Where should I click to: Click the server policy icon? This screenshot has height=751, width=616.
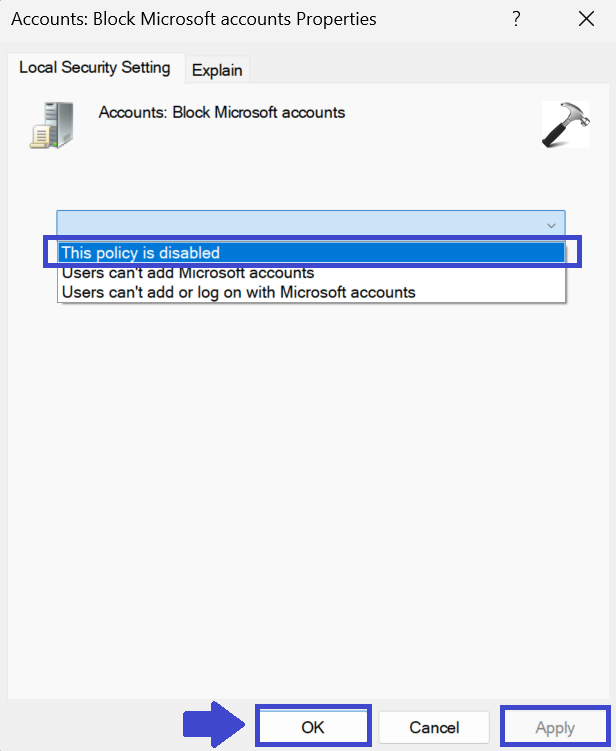(x=52, y=125)
